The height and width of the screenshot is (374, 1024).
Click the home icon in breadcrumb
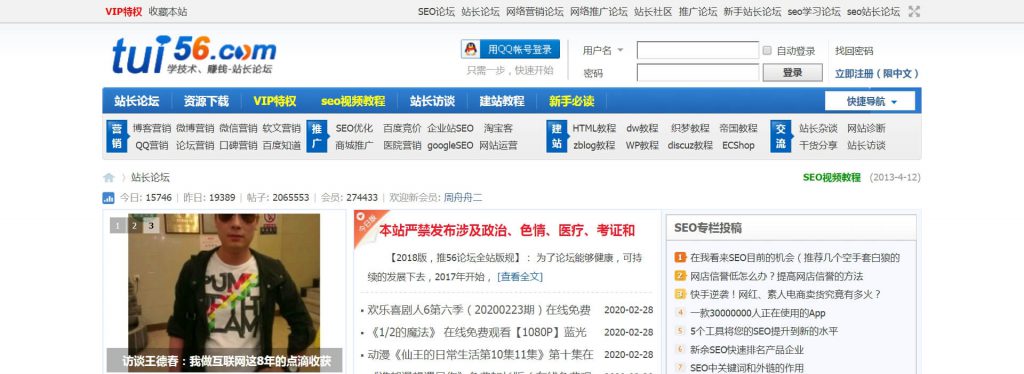coord(108,178)
